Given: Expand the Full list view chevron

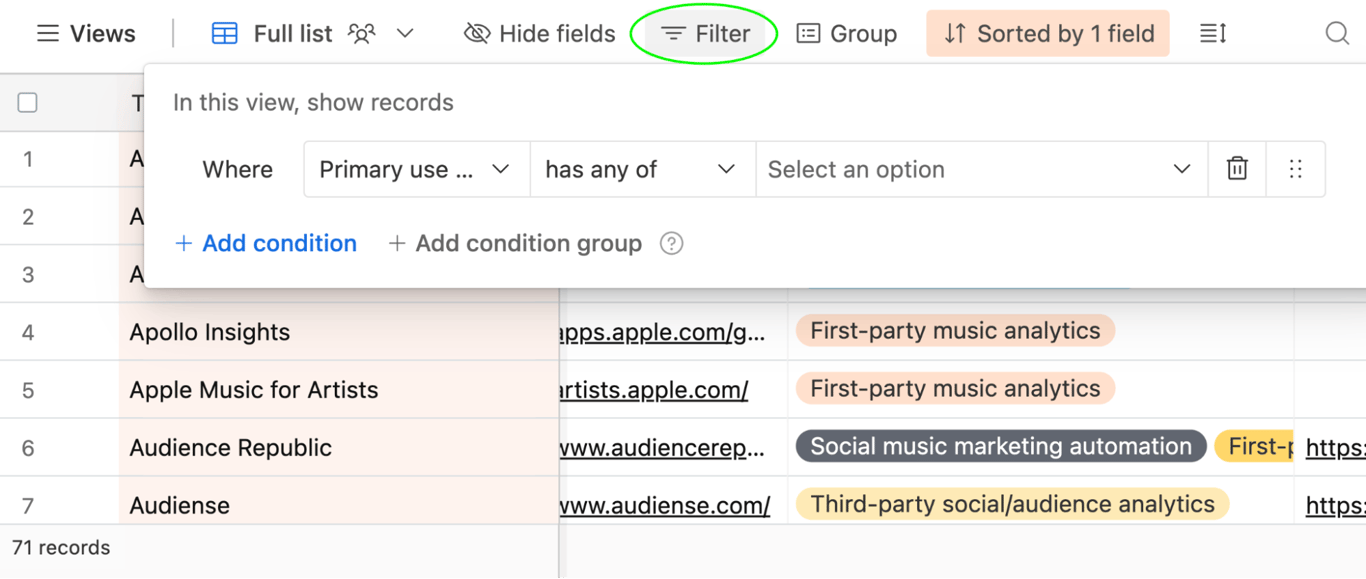Looking at the screenshot, I should pyautogui.click(x=405, y=34).
